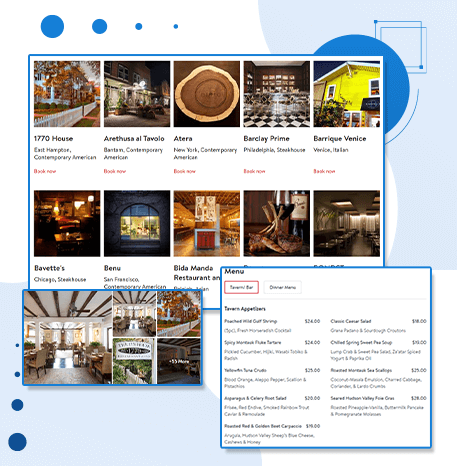Click the $18.00 Caesar Salad price

[419, 321]
